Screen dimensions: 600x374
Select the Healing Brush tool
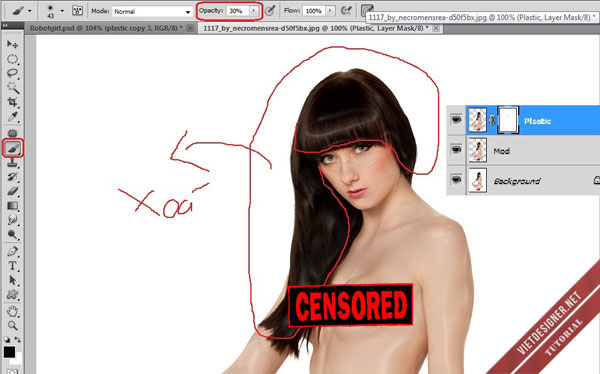pos(12,133)
